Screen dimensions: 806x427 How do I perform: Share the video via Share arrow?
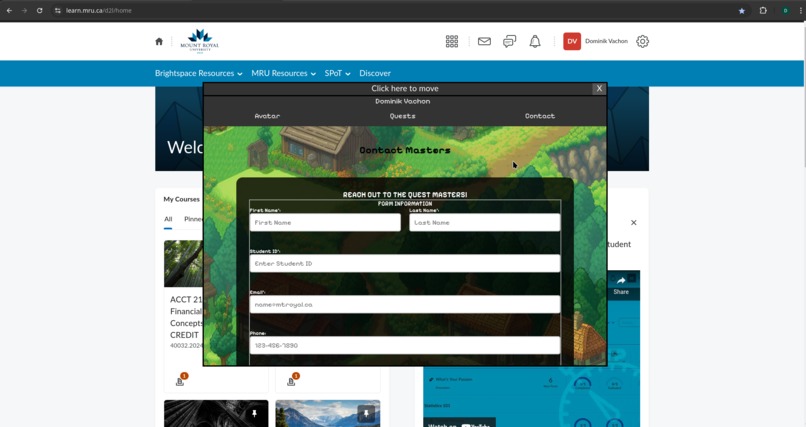click(621, 285)
